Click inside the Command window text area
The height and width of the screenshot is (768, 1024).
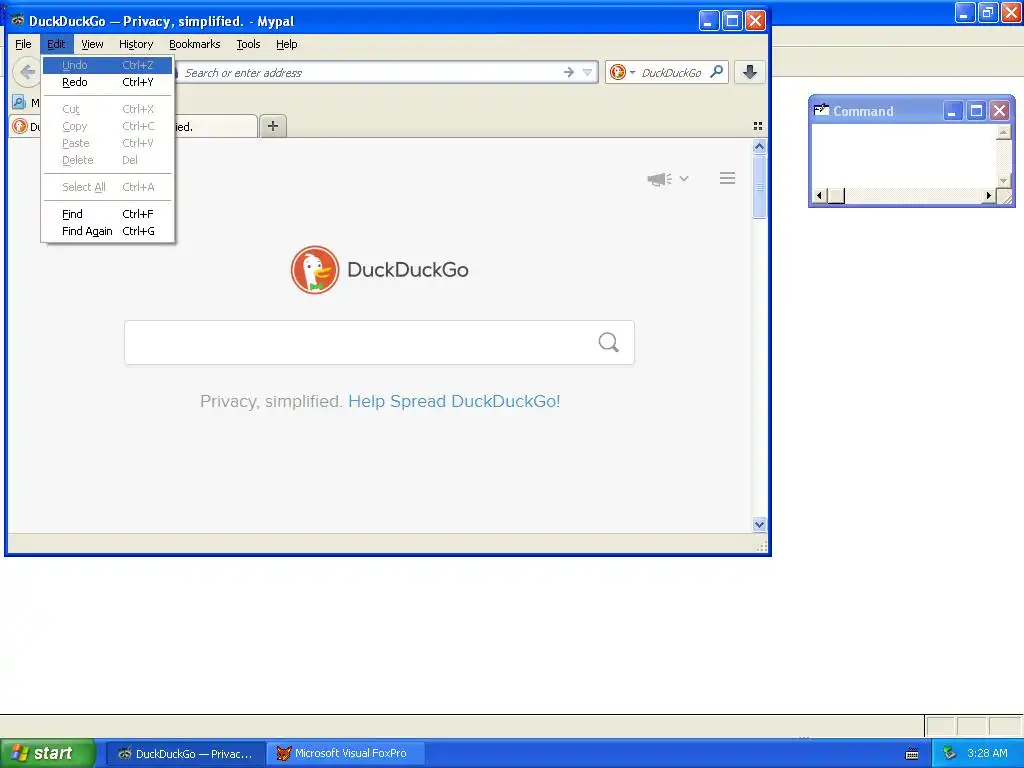tap(904, 155)
